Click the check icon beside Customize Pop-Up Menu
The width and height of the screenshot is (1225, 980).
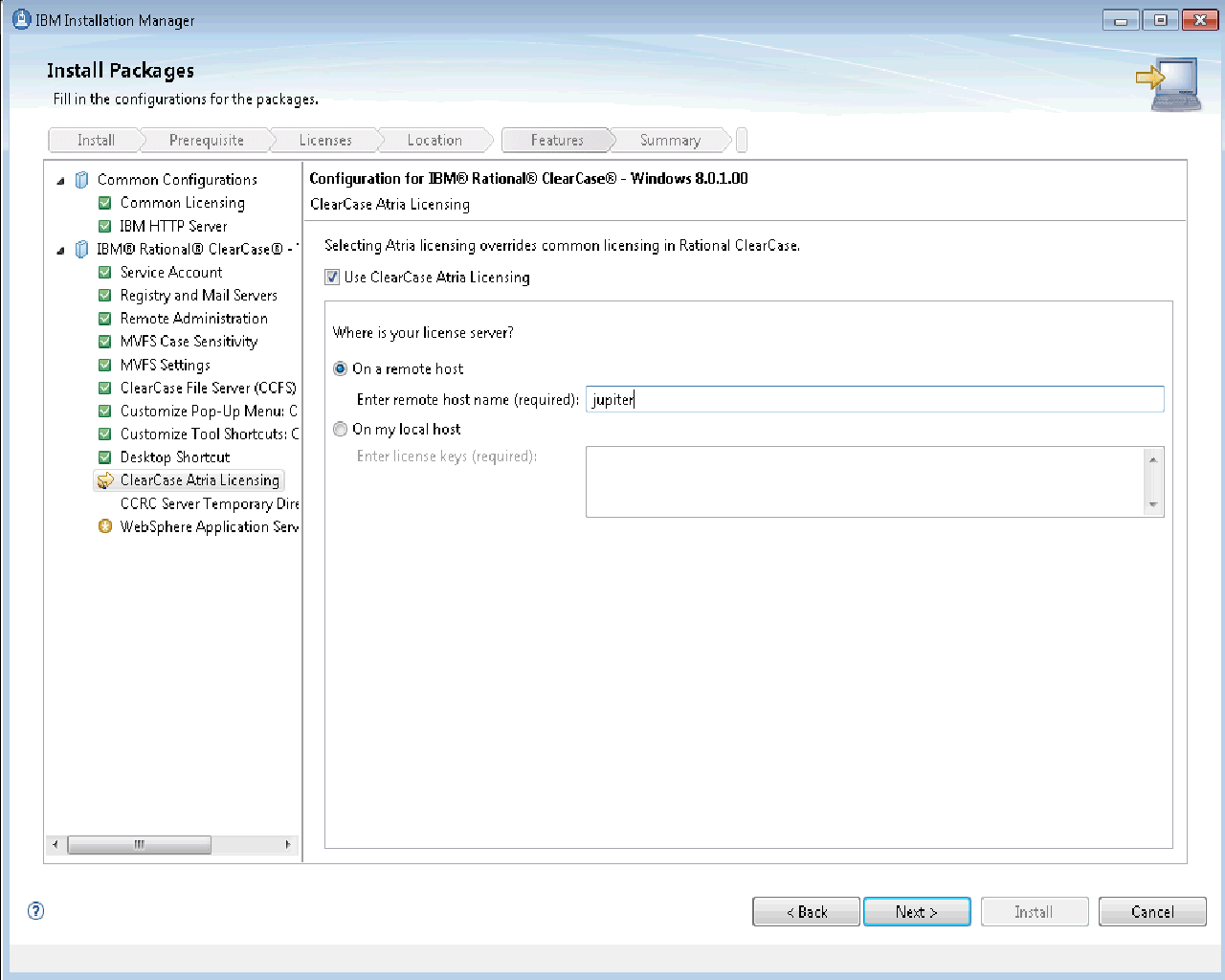(105, 411)
